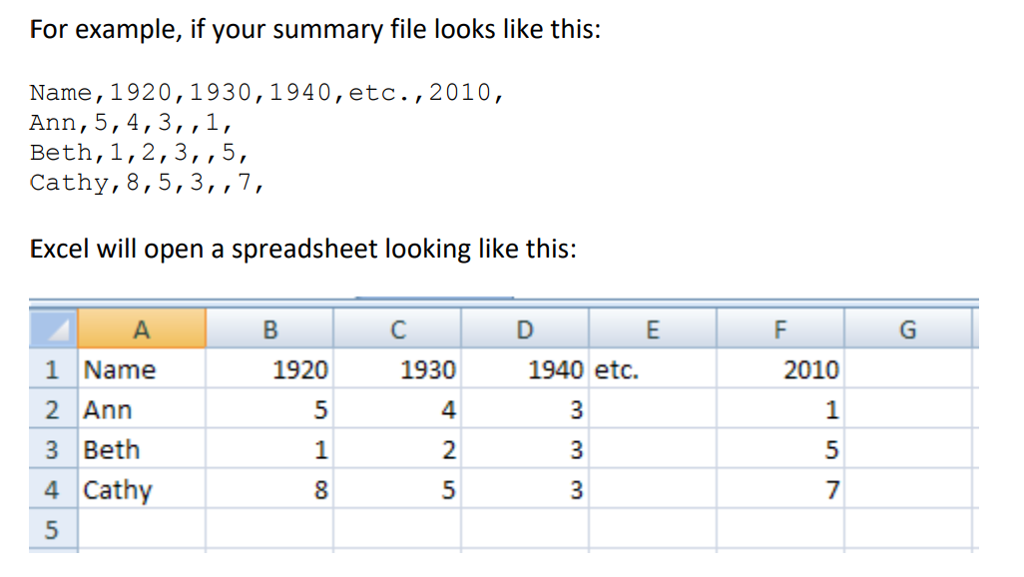Click cell with value 7 in row 4

[x=780, y=488]
